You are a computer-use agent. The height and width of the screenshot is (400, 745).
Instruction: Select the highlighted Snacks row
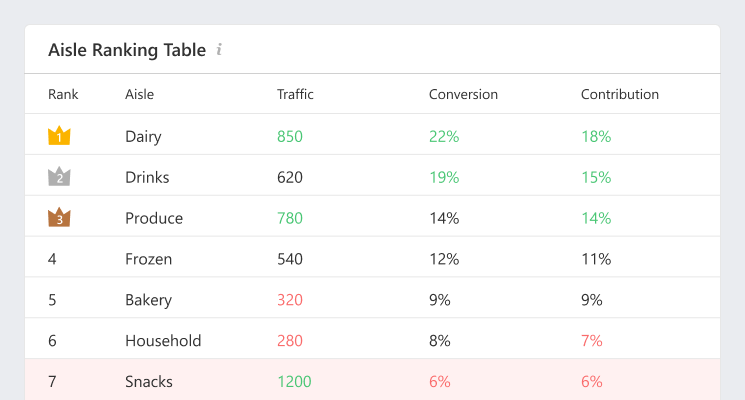149,381
